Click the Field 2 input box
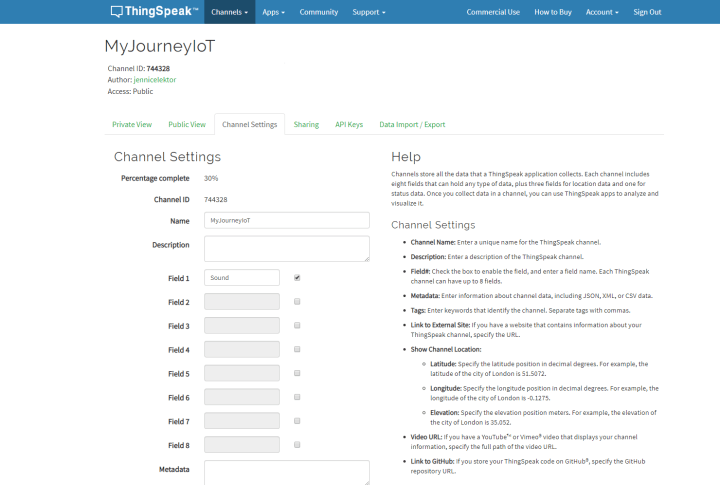Screen dimensions: 720x485 (x=242, y=302)
